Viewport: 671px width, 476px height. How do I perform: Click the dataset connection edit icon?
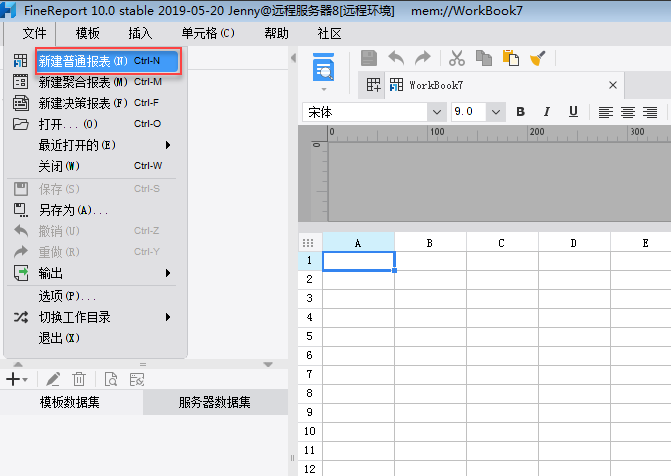(137, 379)
